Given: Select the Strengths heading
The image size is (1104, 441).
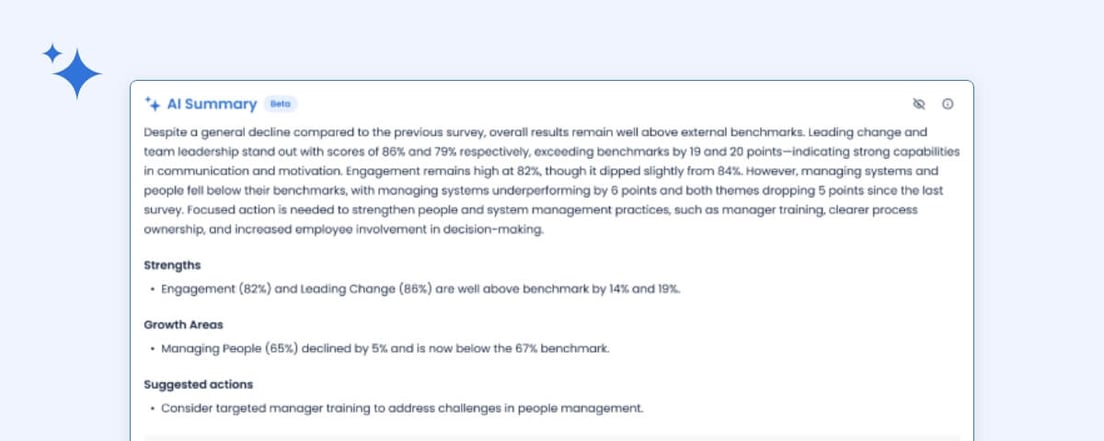Looking at the screenshot, I should tap(172, 265).
